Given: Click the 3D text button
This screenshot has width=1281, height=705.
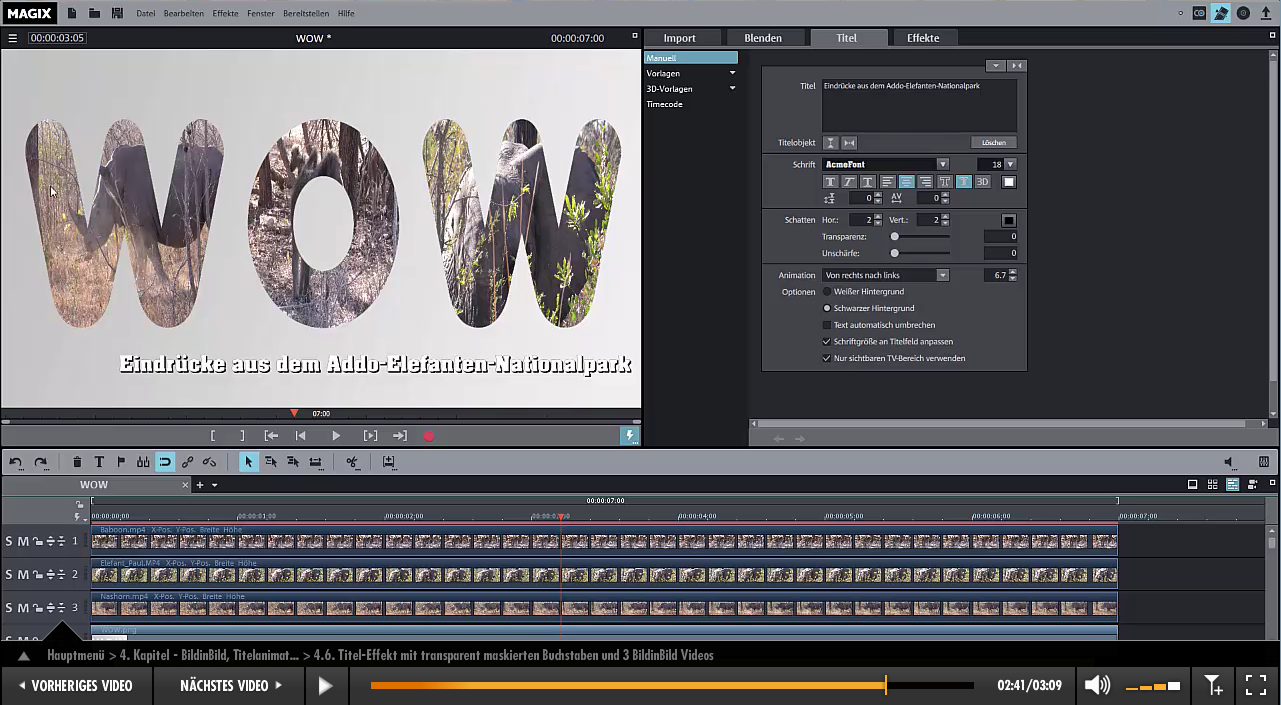Looking at the screenshot, I should coord(982,182).
